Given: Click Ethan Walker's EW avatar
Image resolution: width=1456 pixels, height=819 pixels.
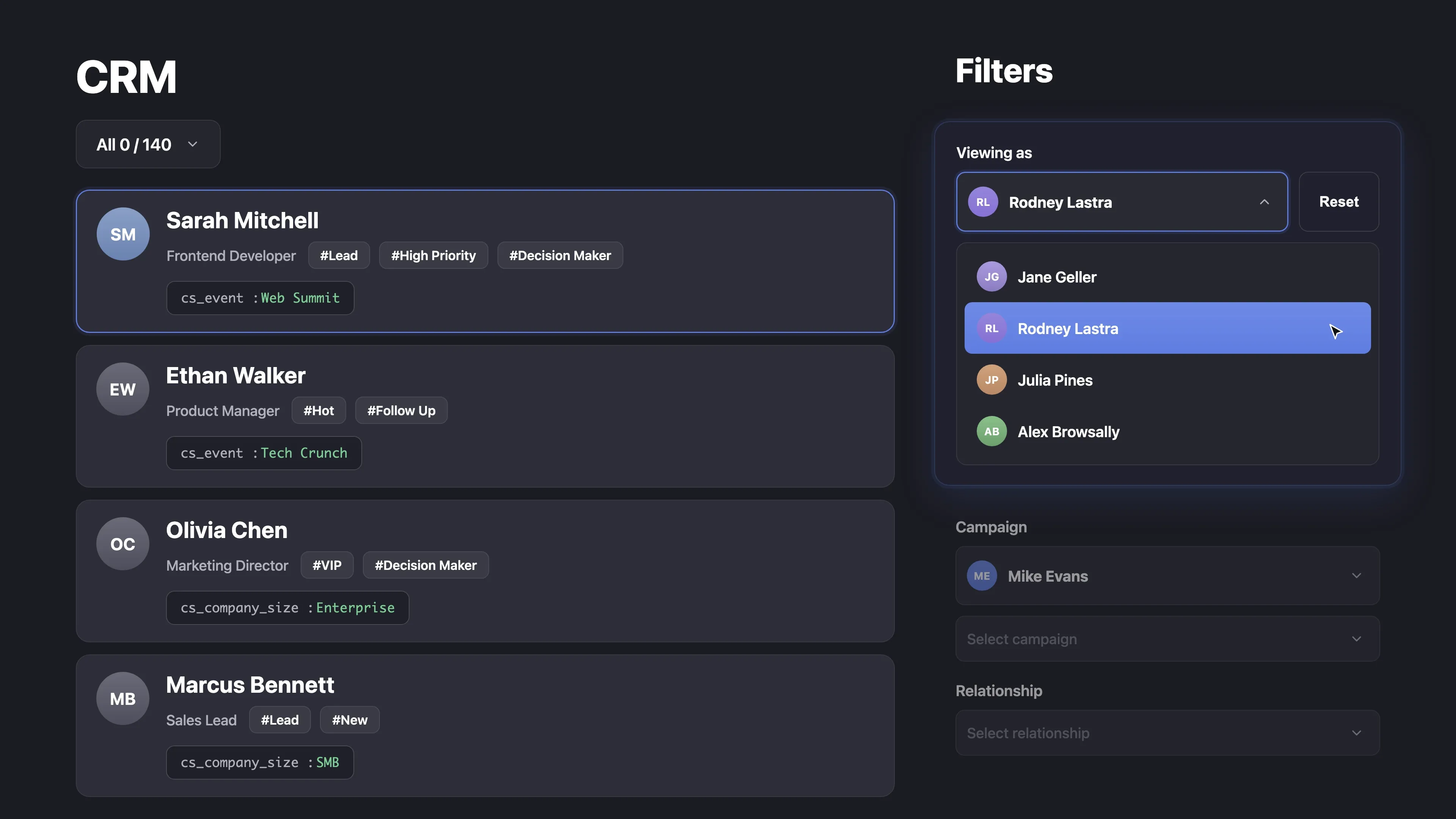Looking at the screenshot, I should coord(122,389).
